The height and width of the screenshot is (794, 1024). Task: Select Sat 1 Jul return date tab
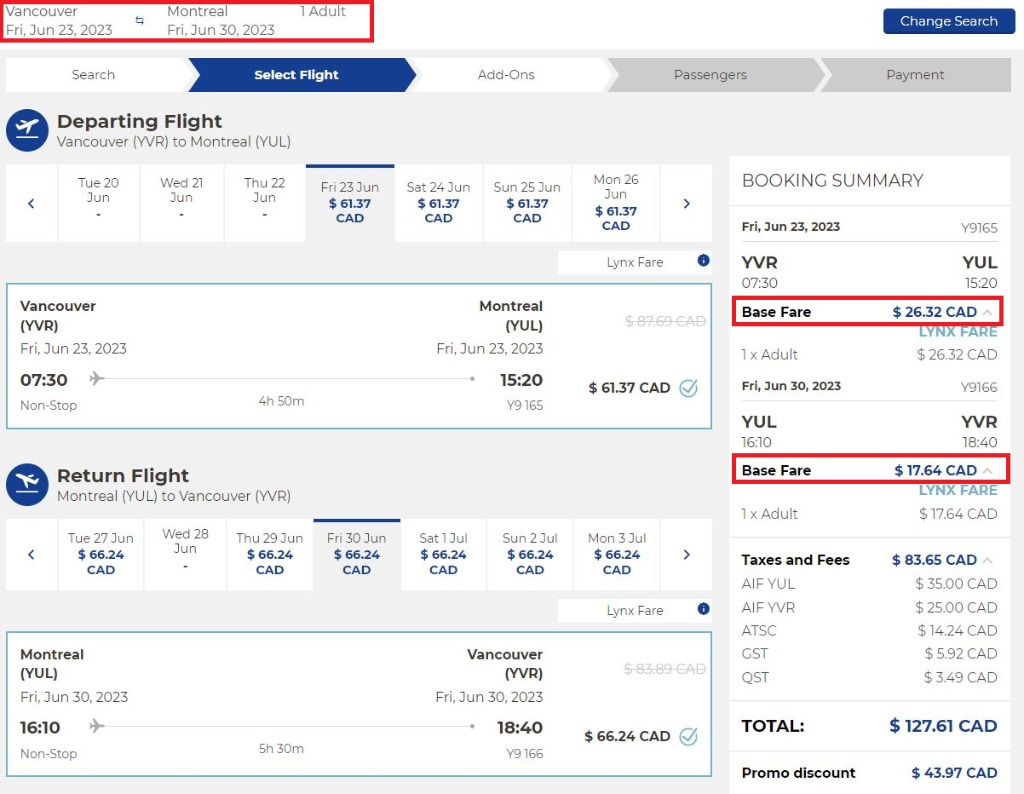tap(443, 554)
